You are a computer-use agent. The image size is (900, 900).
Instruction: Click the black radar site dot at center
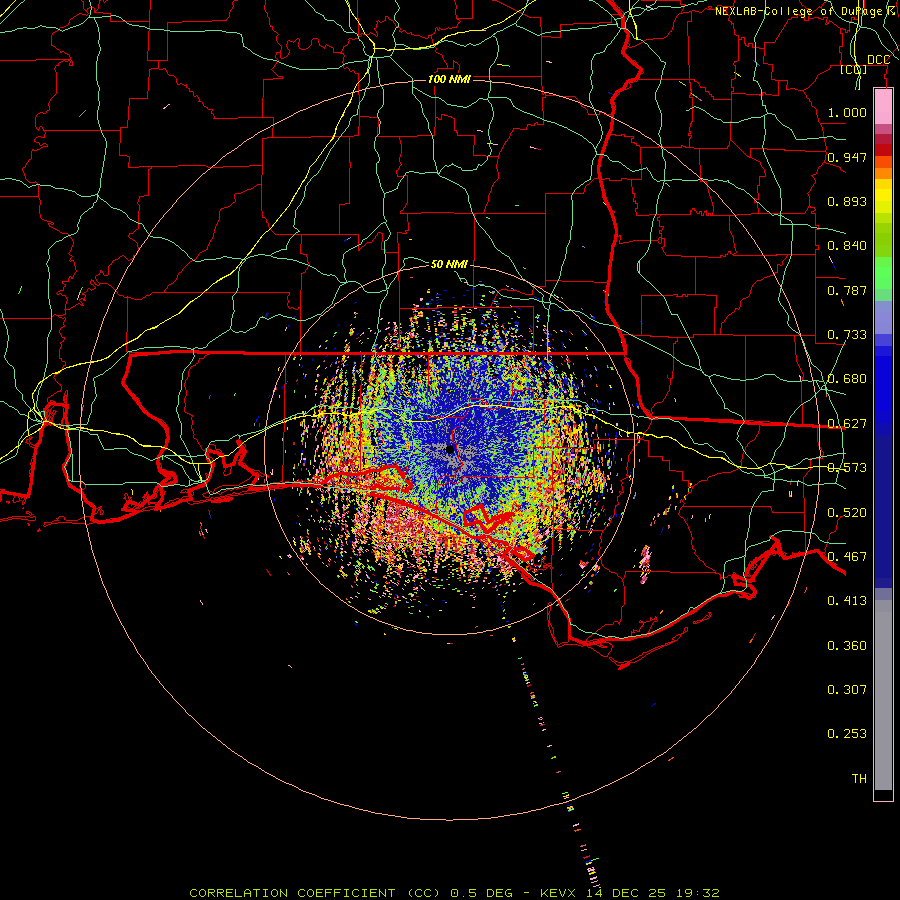(450, 449)
